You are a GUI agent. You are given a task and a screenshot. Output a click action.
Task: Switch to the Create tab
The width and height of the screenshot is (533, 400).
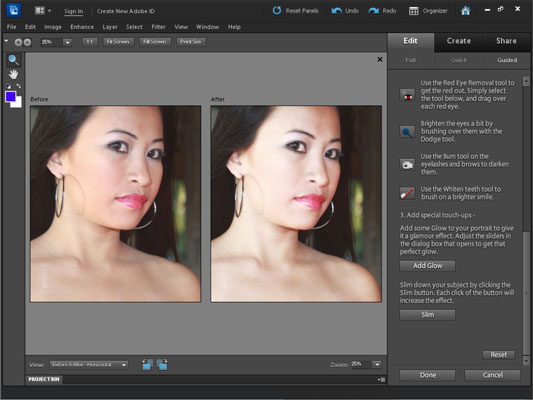459,41
